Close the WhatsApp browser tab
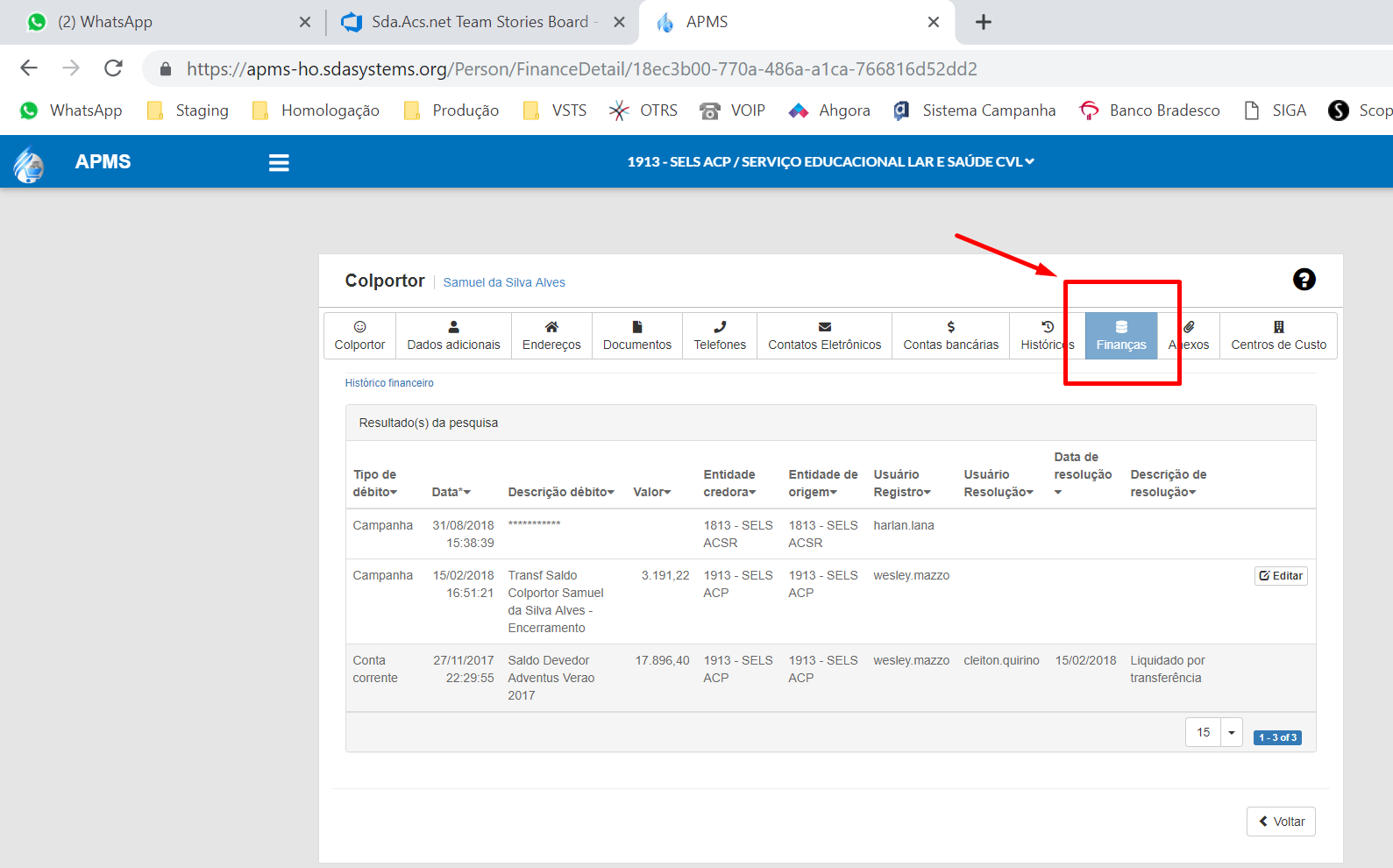 click(305, 22)
